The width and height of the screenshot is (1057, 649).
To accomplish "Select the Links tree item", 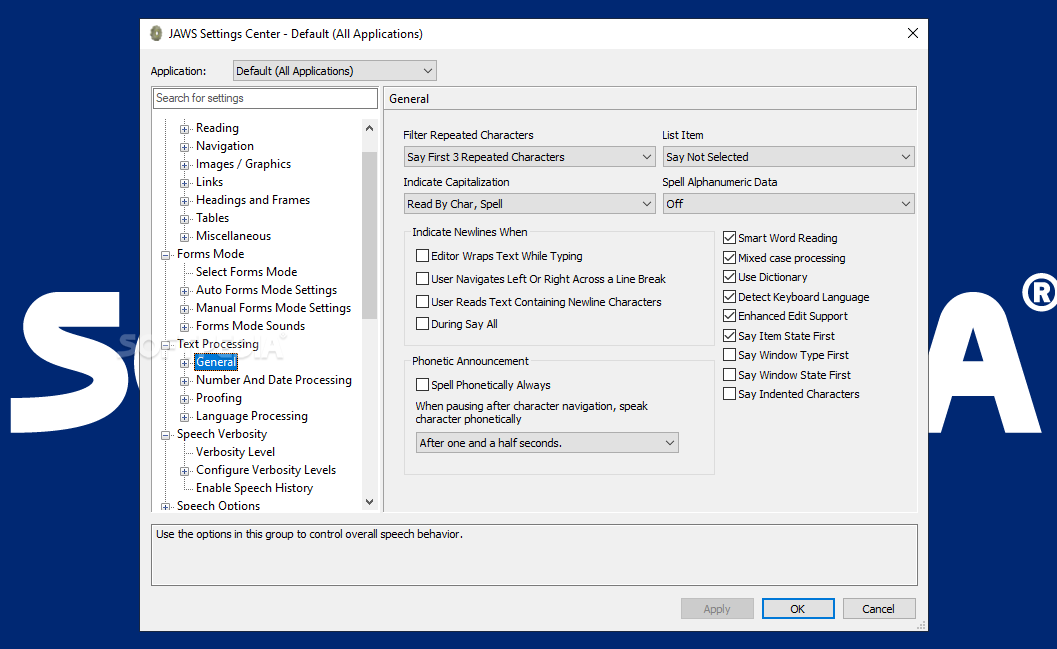I will [210, 182].
